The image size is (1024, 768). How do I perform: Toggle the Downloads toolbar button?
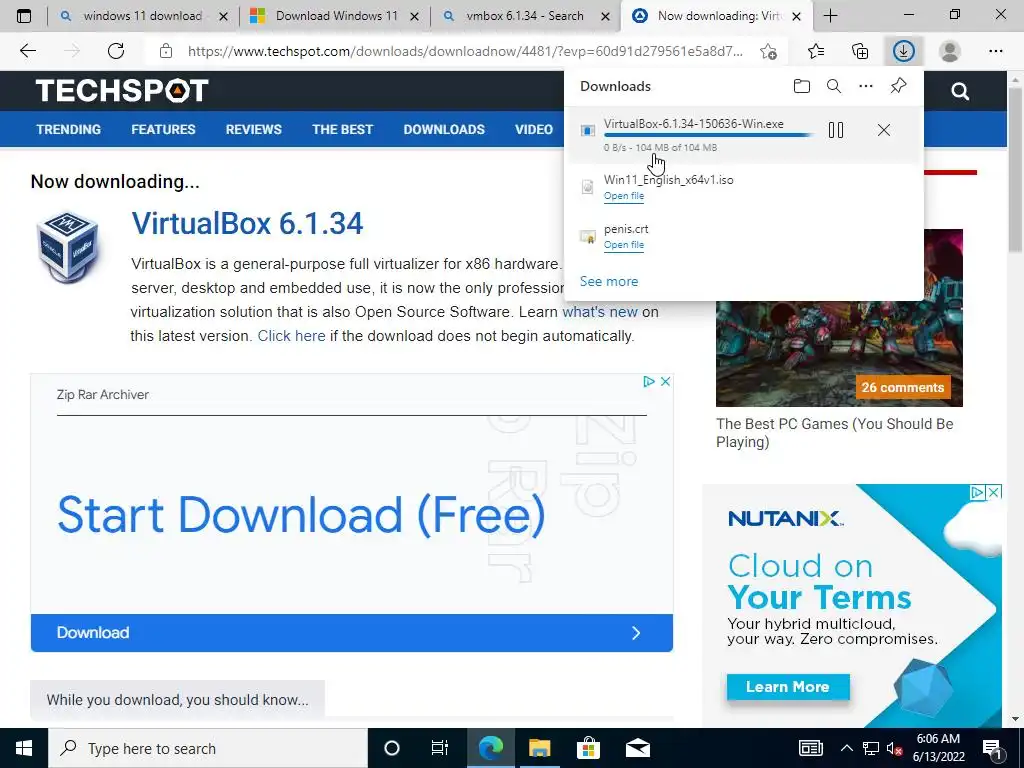pos(904,51)
